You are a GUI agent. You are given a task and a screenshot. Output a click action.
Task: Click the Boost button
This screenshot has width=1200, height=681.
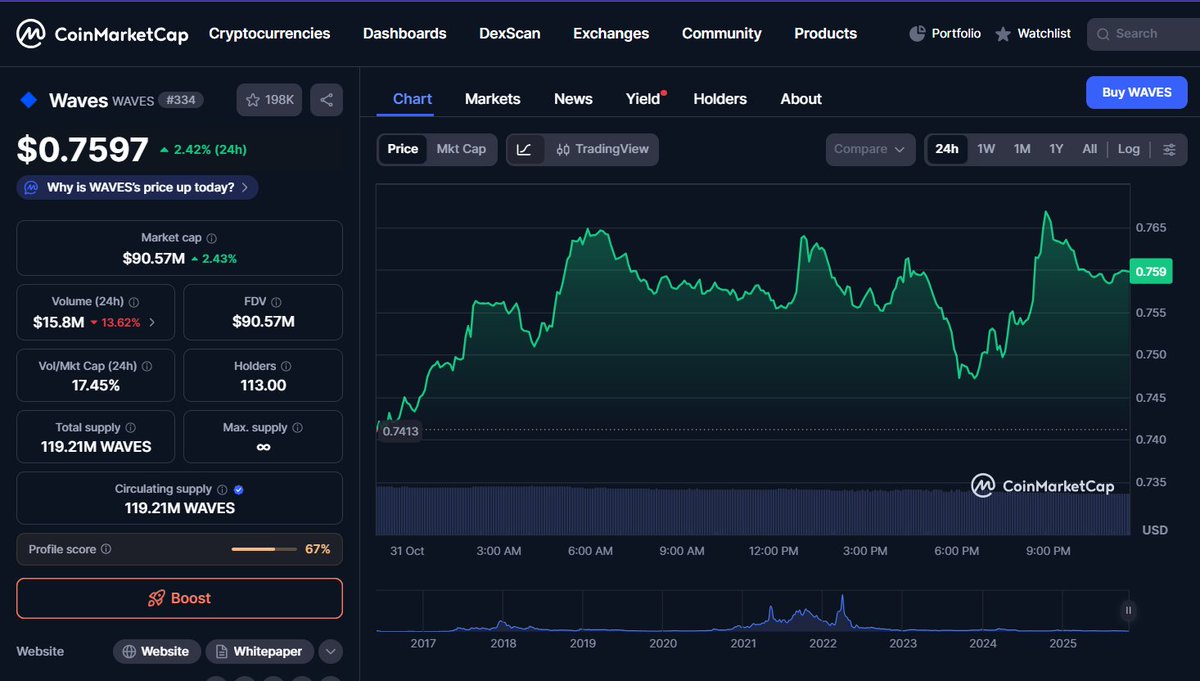click(179, 598)
